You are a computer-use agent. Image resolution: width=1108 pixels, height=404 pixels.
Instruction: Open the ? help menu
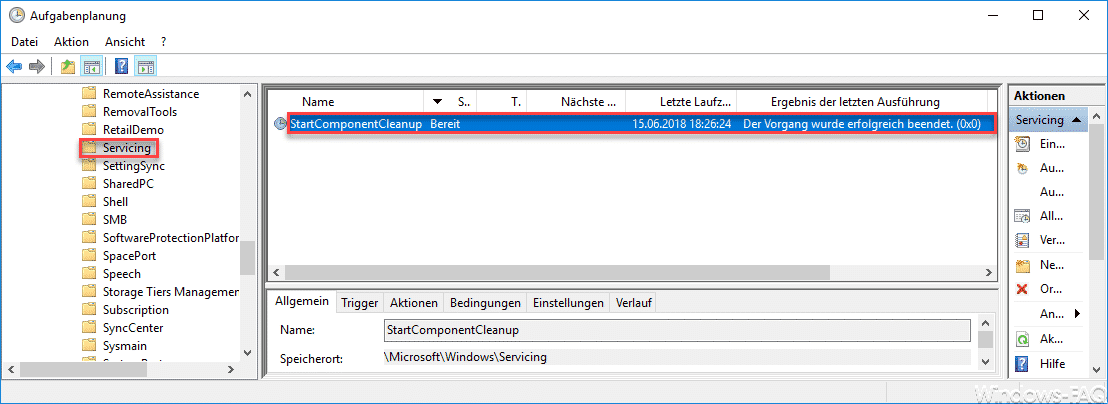164,42
